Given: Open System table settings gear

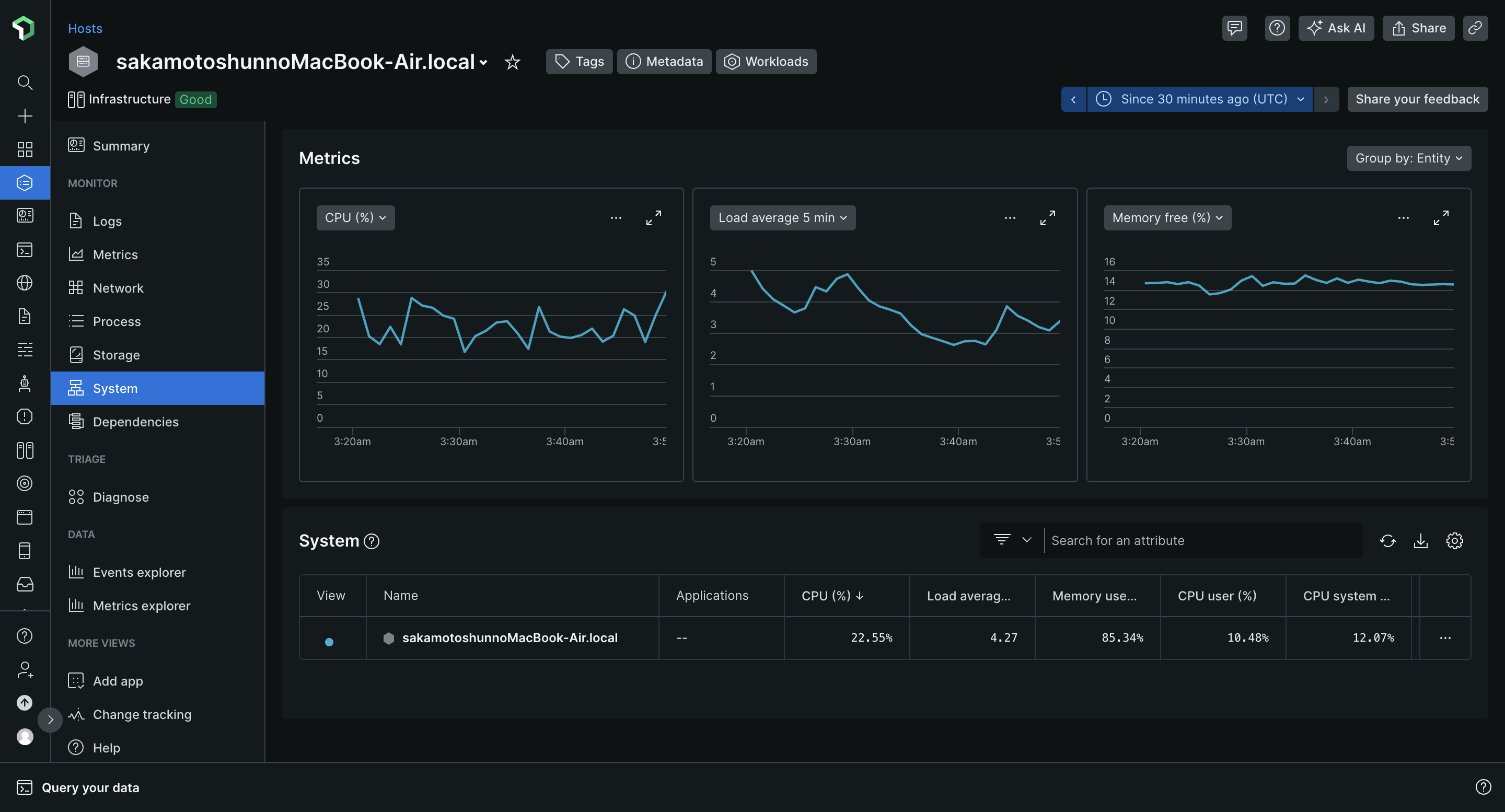Looking at the screenshot, I should (1454, 540).
